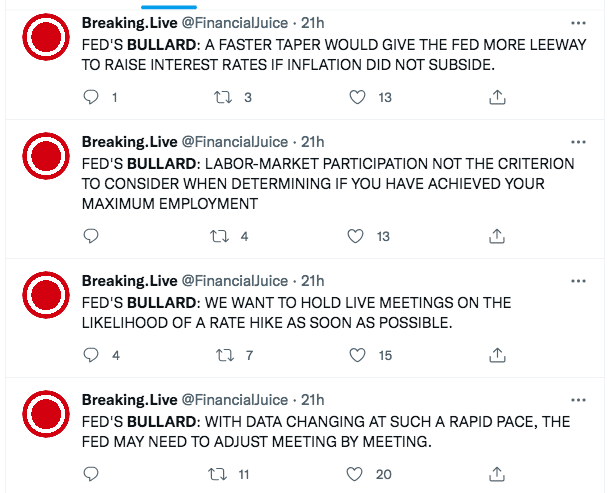608x493 pixels.
Task: Open more options on the labor-market tweet
Action: pos(574,141)
